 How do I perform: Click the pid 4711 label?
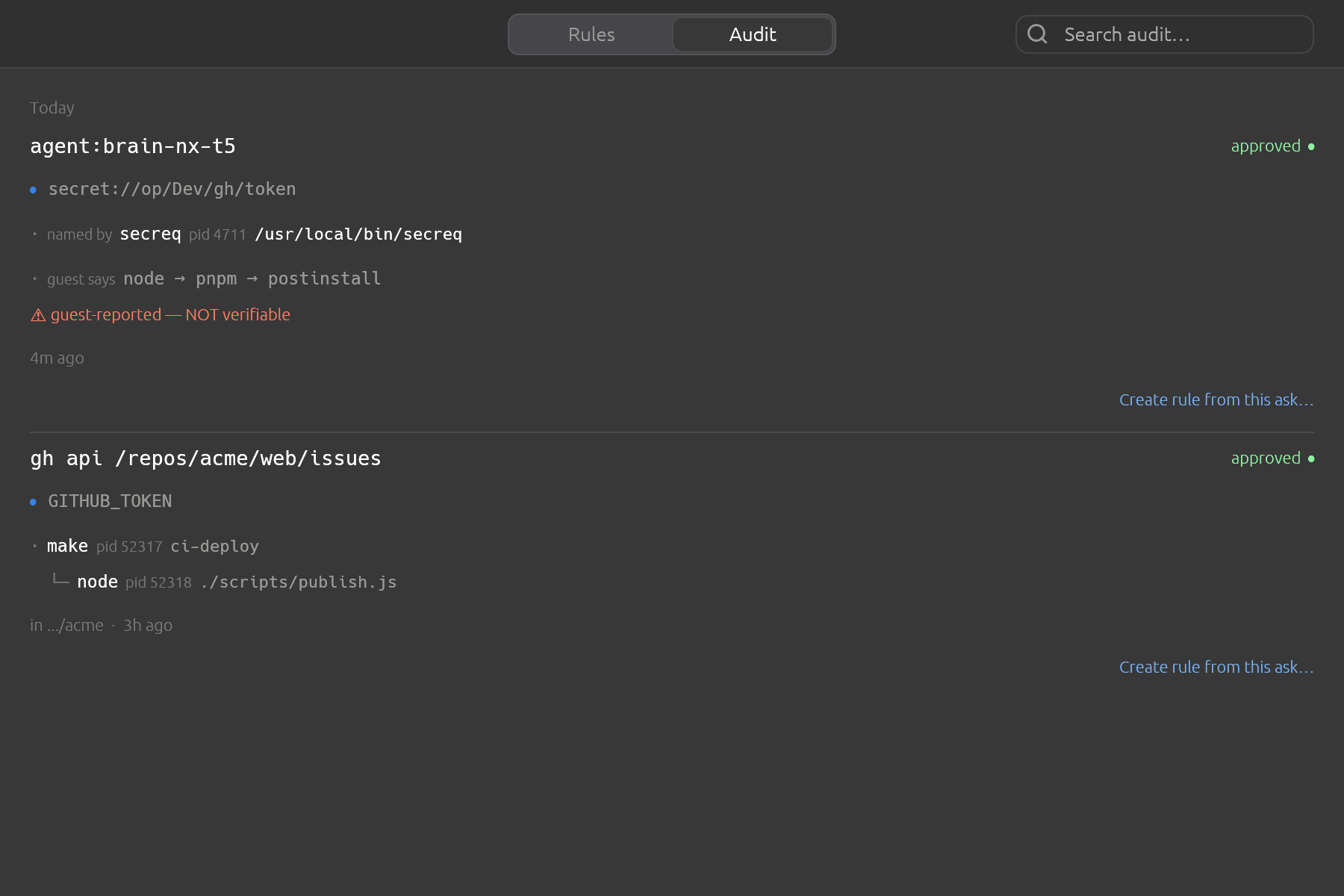tap(217, 234)
